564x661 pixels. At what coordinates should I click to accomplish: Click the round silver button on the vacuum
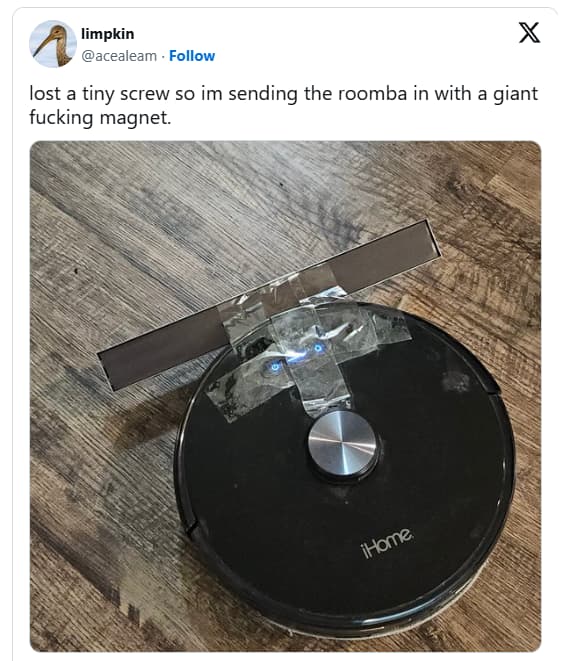(x=341, y=444)
